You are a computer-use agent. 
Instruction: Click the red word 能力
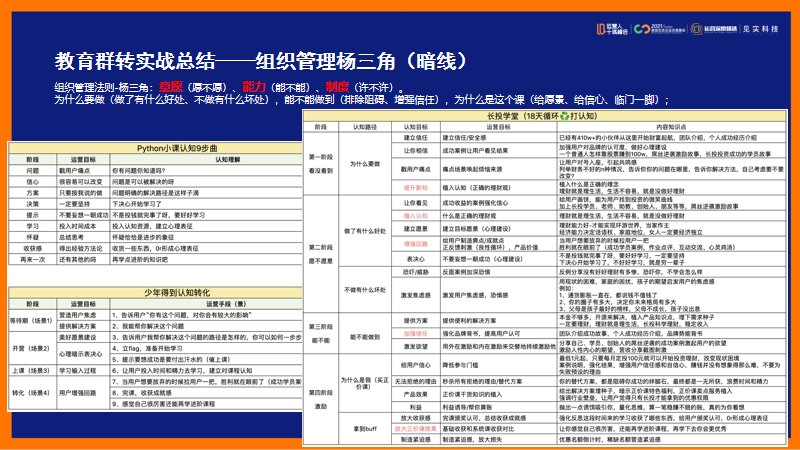click(x=254, y=87)
